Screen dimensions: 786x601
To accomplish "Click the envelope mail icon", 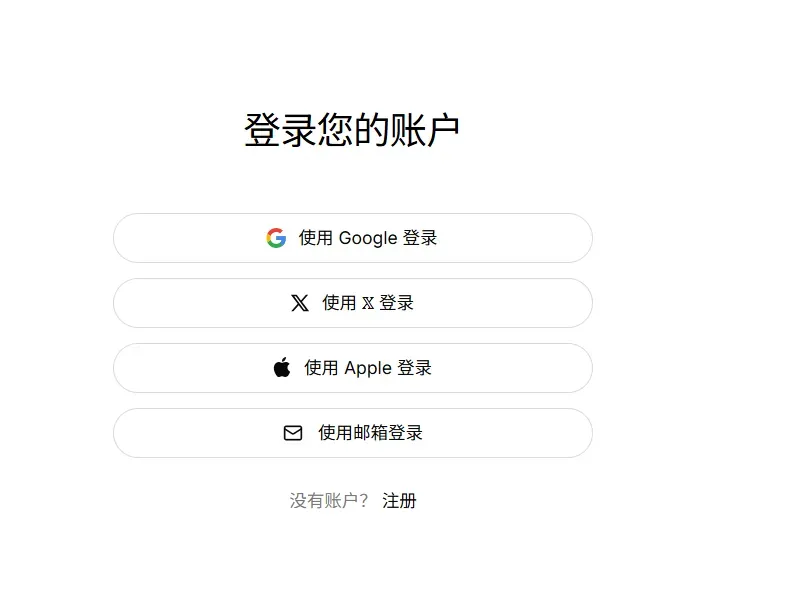I will click(293, 433).
